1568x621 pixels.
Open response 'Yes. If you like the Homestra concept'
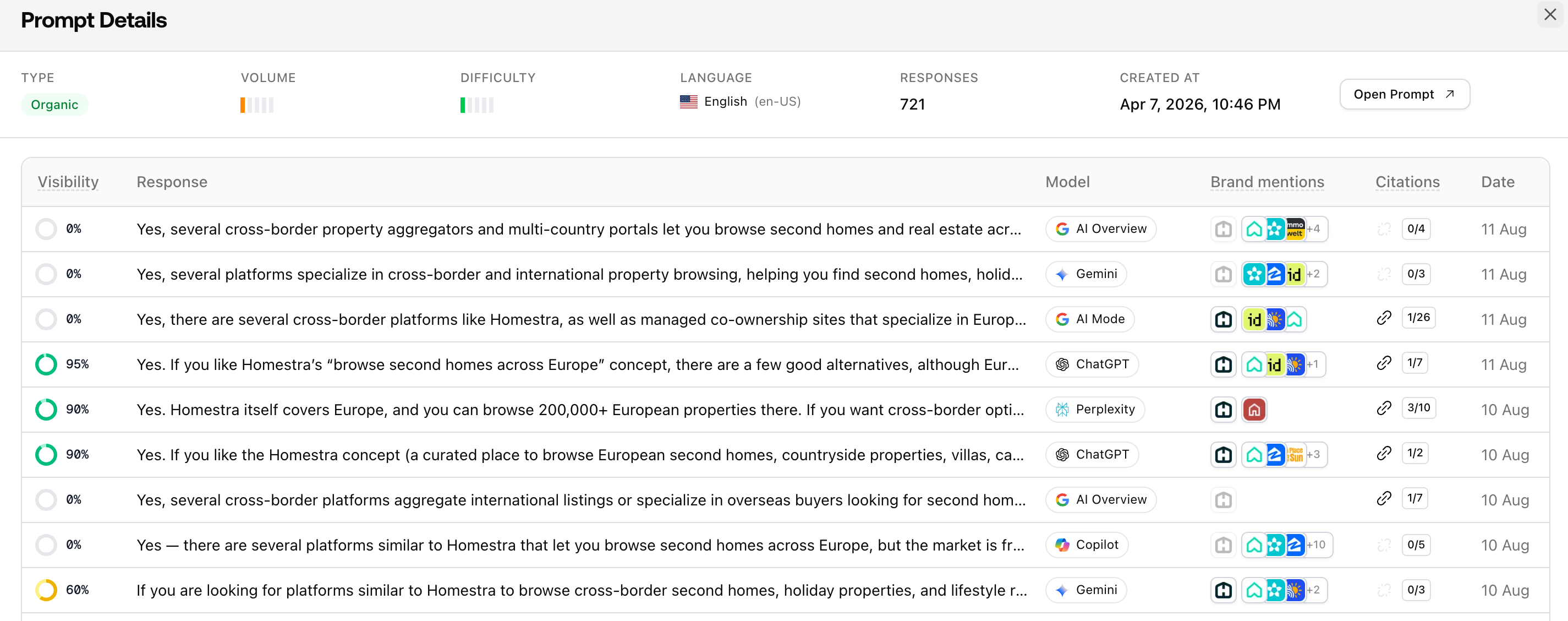580,455
